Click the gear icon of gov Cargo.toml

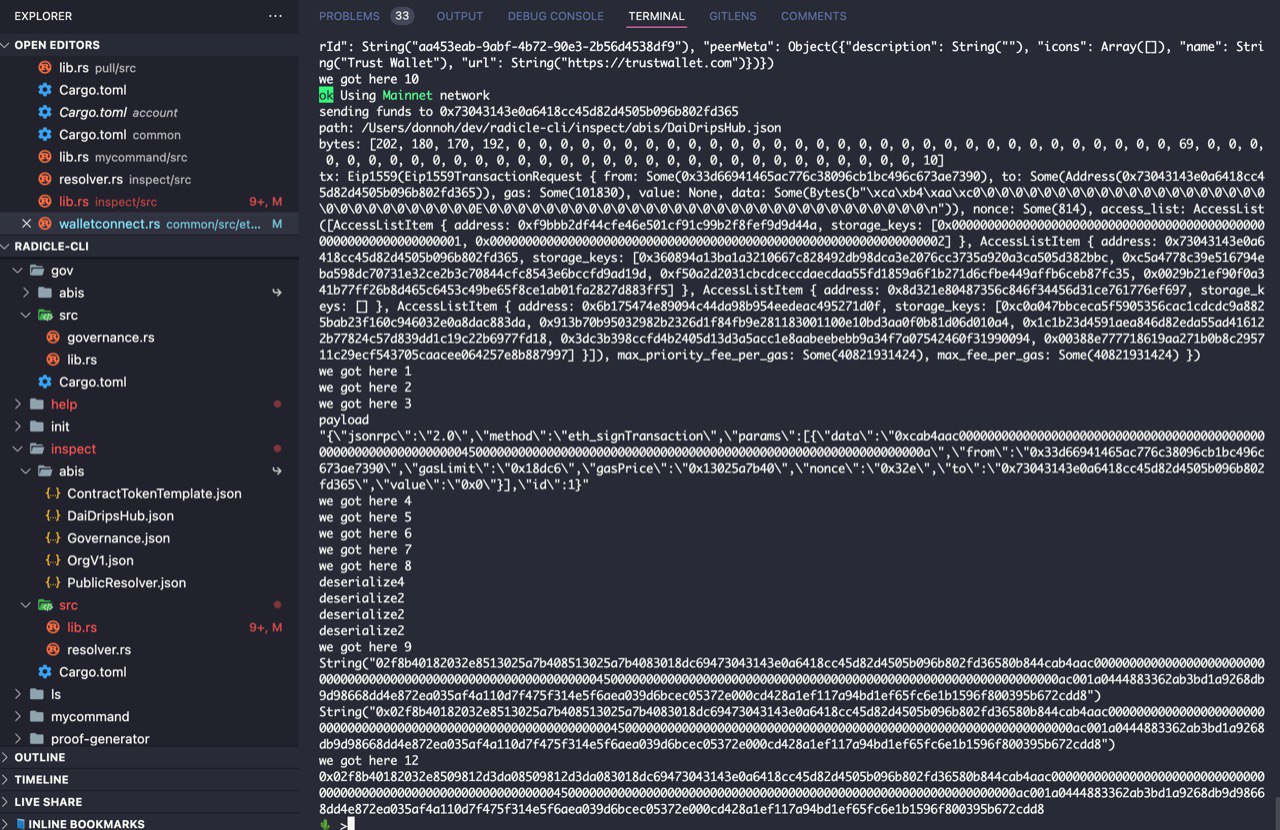(x=44, y=382)
